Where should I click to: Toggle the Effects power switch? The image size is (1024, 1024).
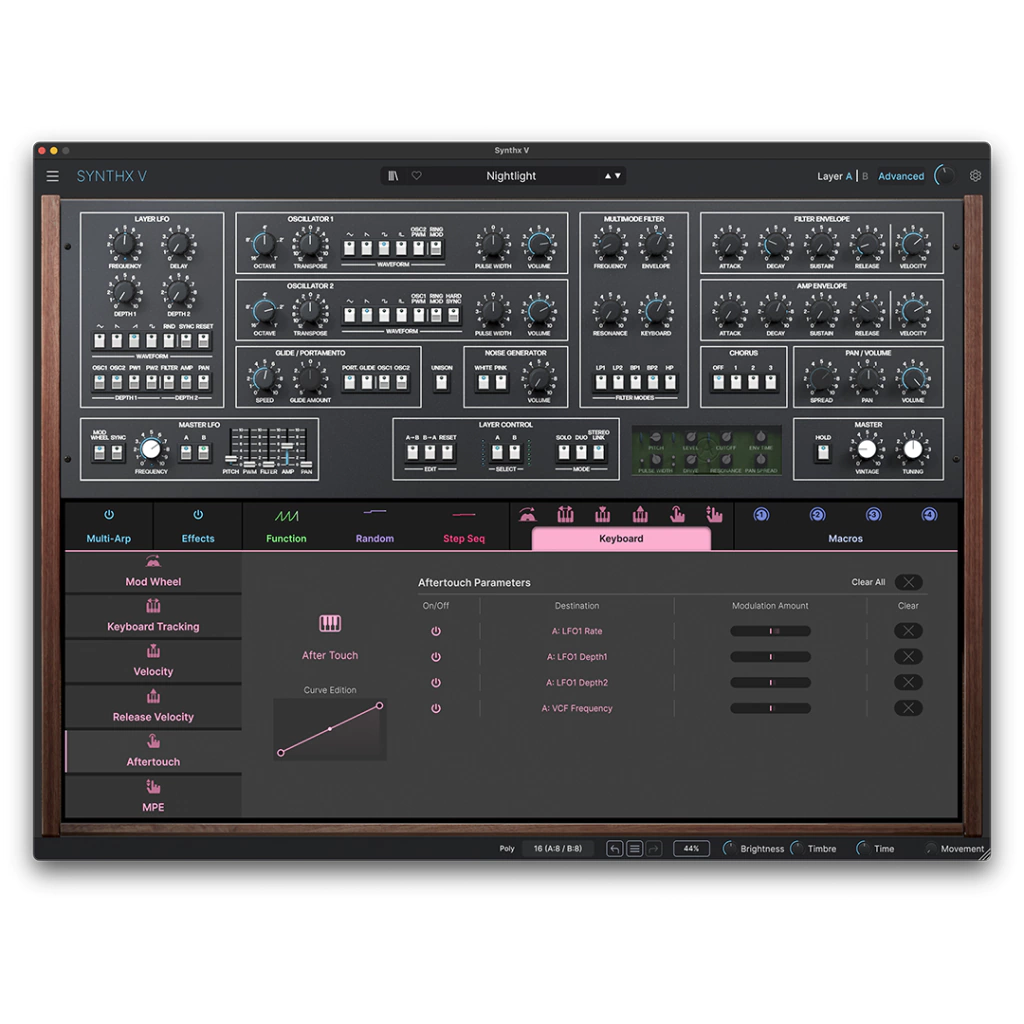198,515
